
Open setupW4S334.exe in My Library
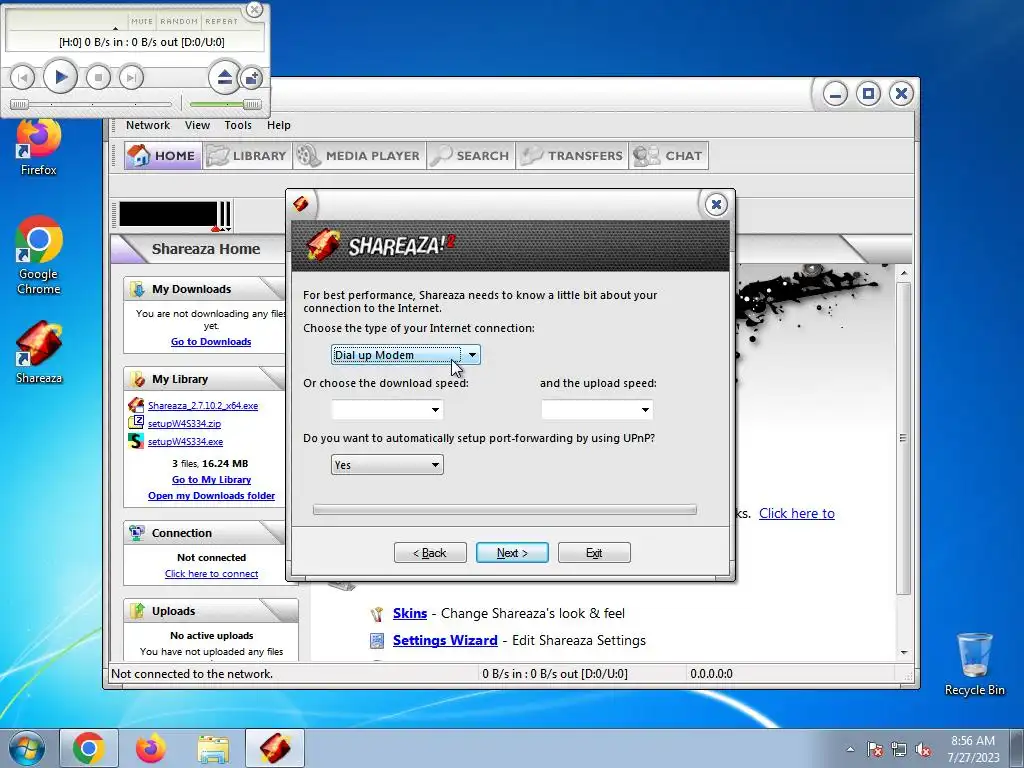[x=185, y=441]
